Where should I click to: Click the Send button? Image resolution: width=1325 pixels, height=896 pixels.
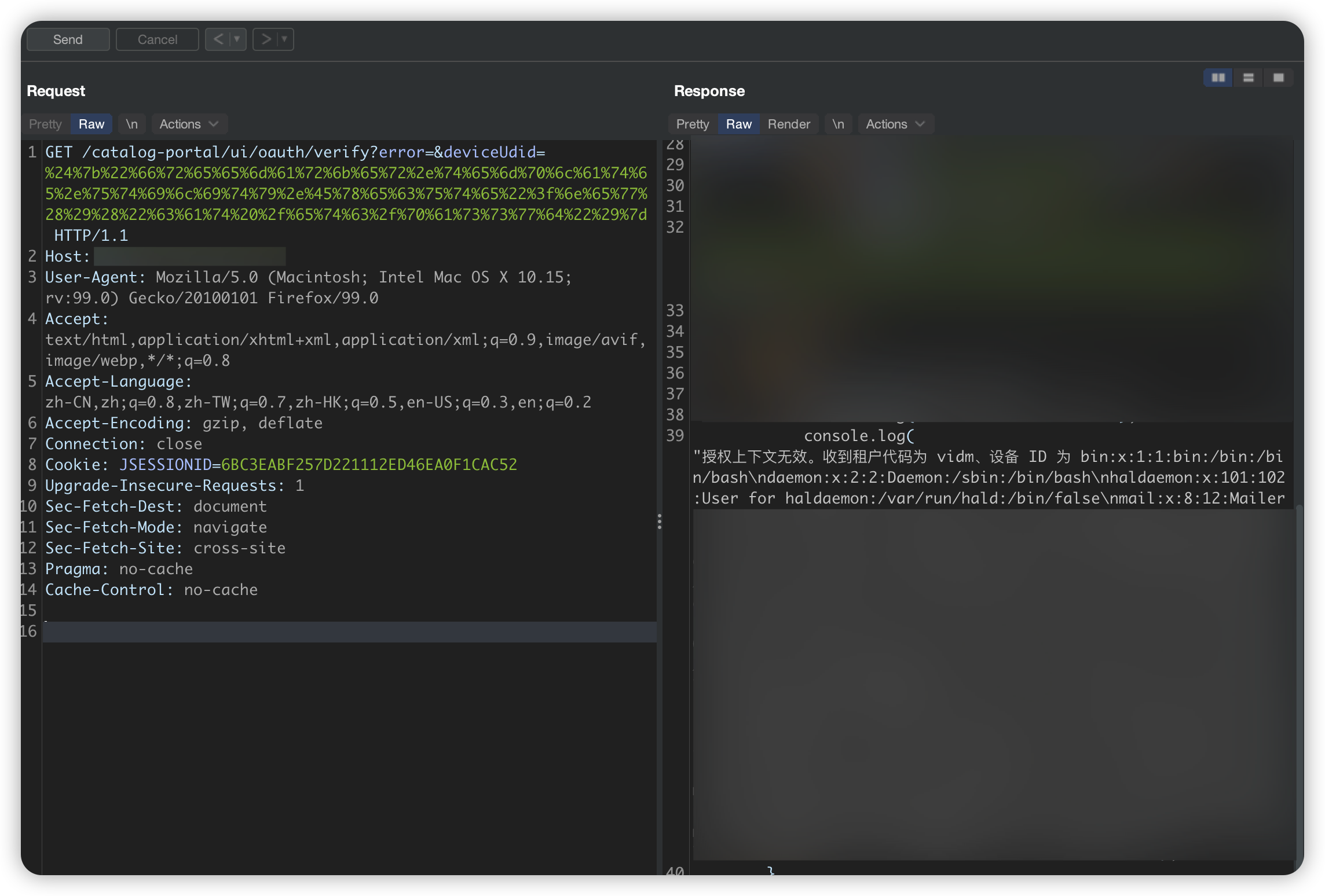coord(68,39)
